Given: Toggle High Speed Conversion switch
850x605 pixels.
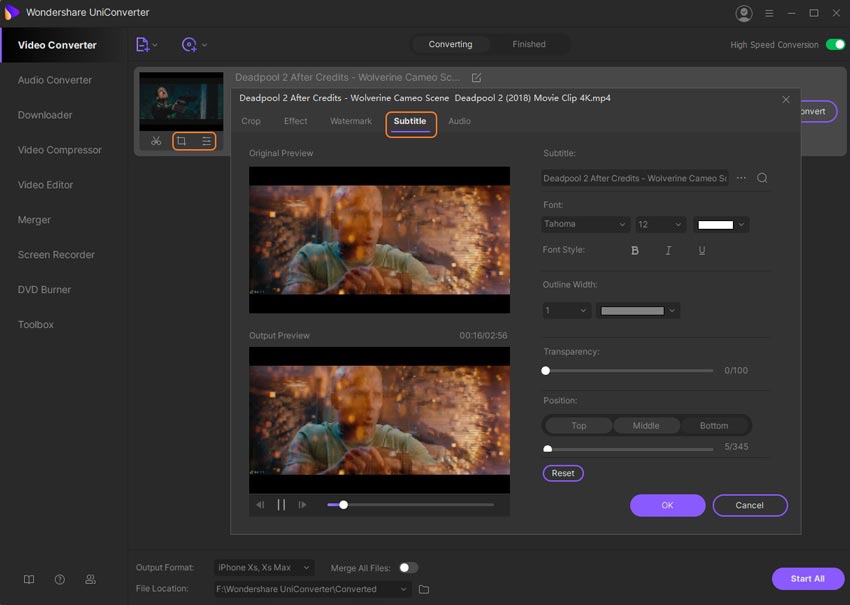Looking at the screenshot, I should tap(835, 44).
